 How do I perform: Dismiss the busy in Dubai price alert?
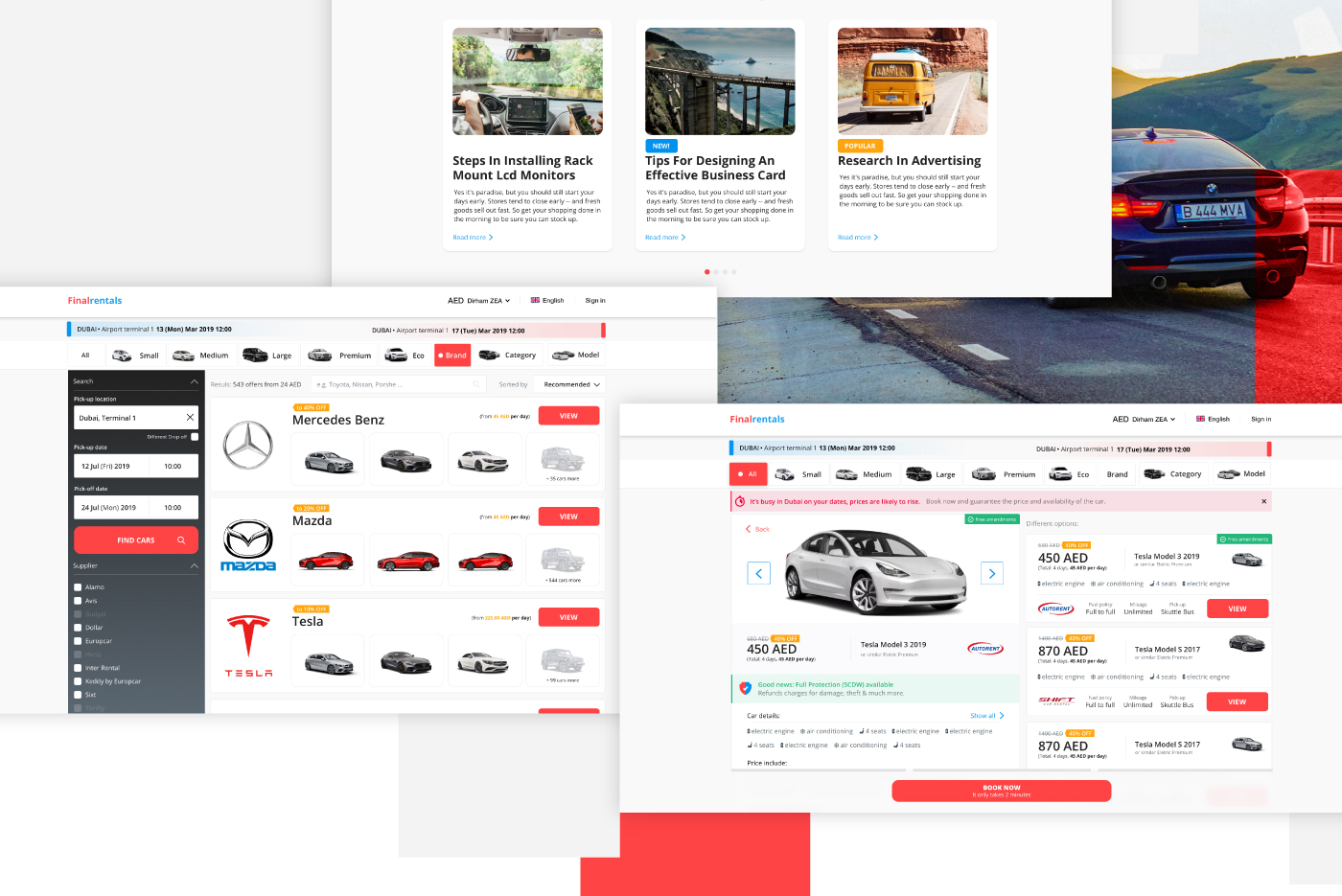[1263, 501]
